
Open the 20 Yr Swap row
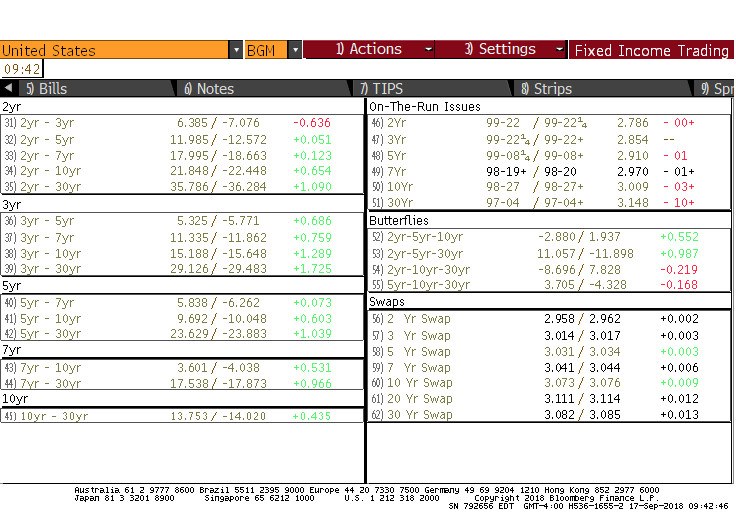coord(549,399)
